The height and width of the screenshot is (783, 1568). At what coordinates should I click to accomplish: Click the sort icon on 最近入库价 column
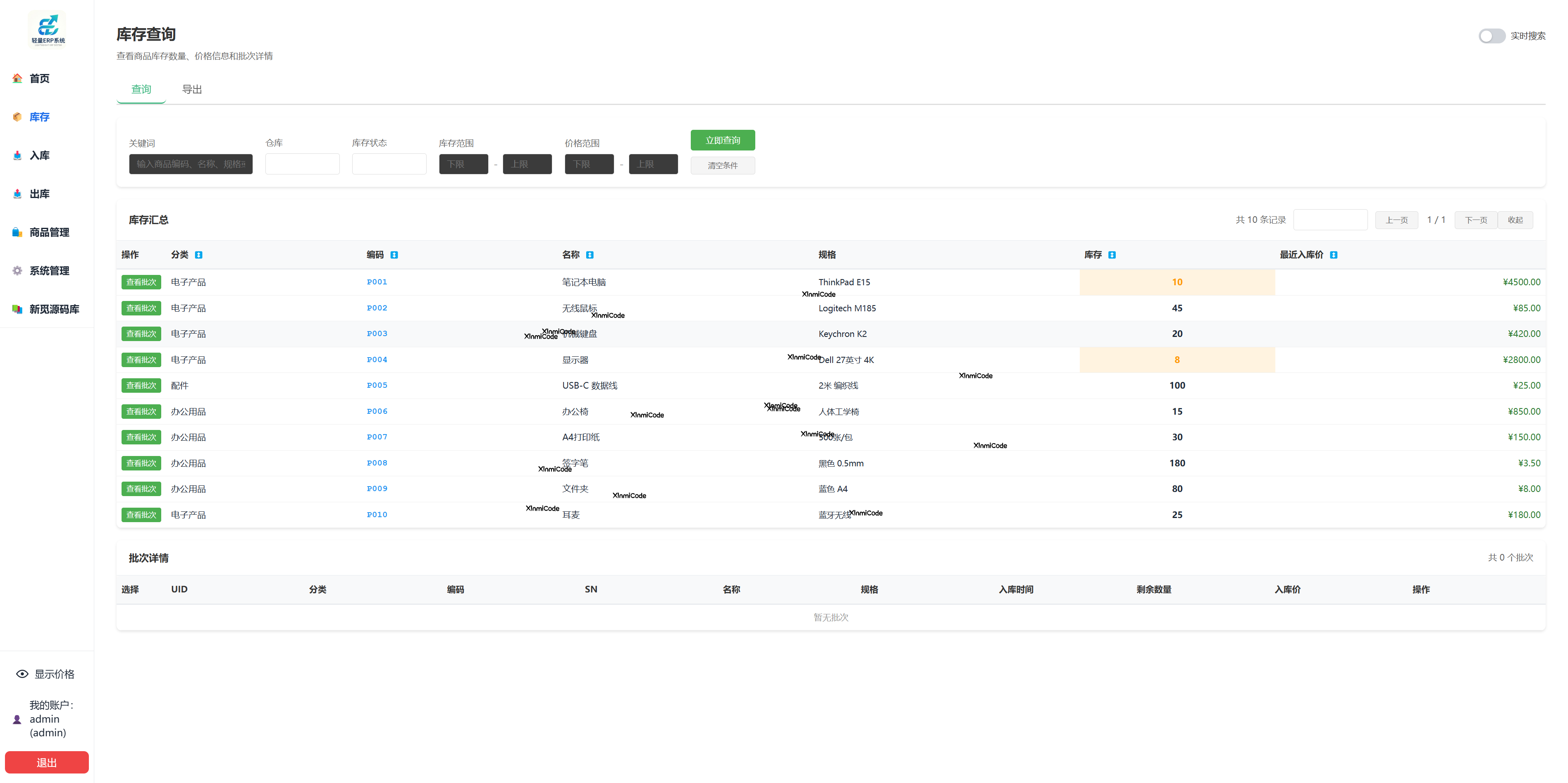pos(1333,255)
